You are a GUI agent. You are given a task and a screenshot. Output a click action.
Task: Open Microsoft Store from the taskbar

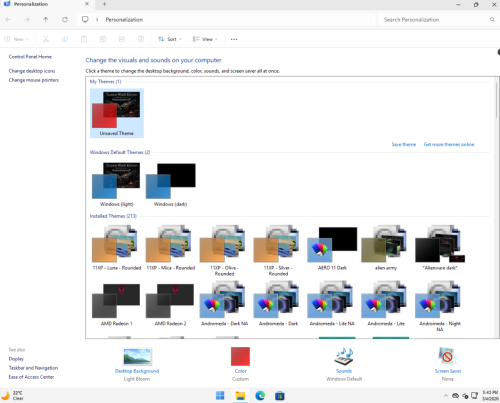(x=280, y=396)
